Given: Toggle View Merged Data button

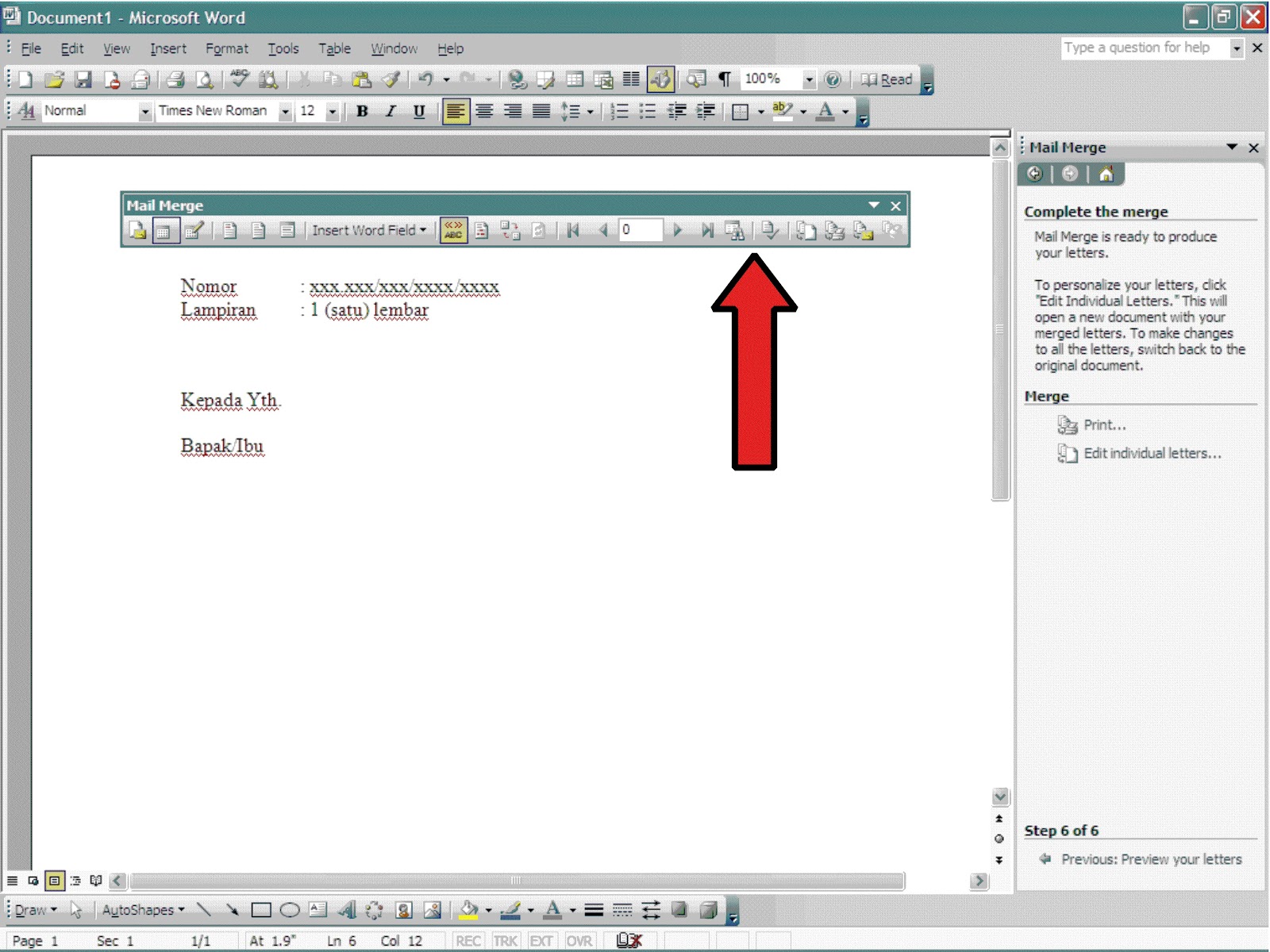Looking at the screenshot, I should [453, 230].
